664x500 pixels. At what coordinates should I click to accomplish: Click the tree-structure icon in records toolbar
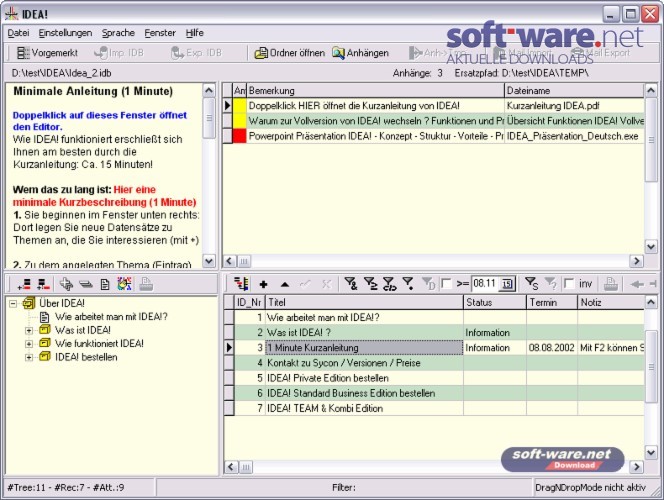[x=241, y=284]
